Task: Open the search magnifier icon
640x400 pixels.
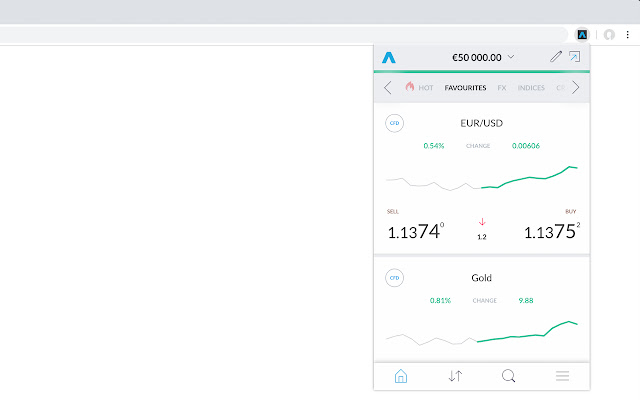Action: 509,376
